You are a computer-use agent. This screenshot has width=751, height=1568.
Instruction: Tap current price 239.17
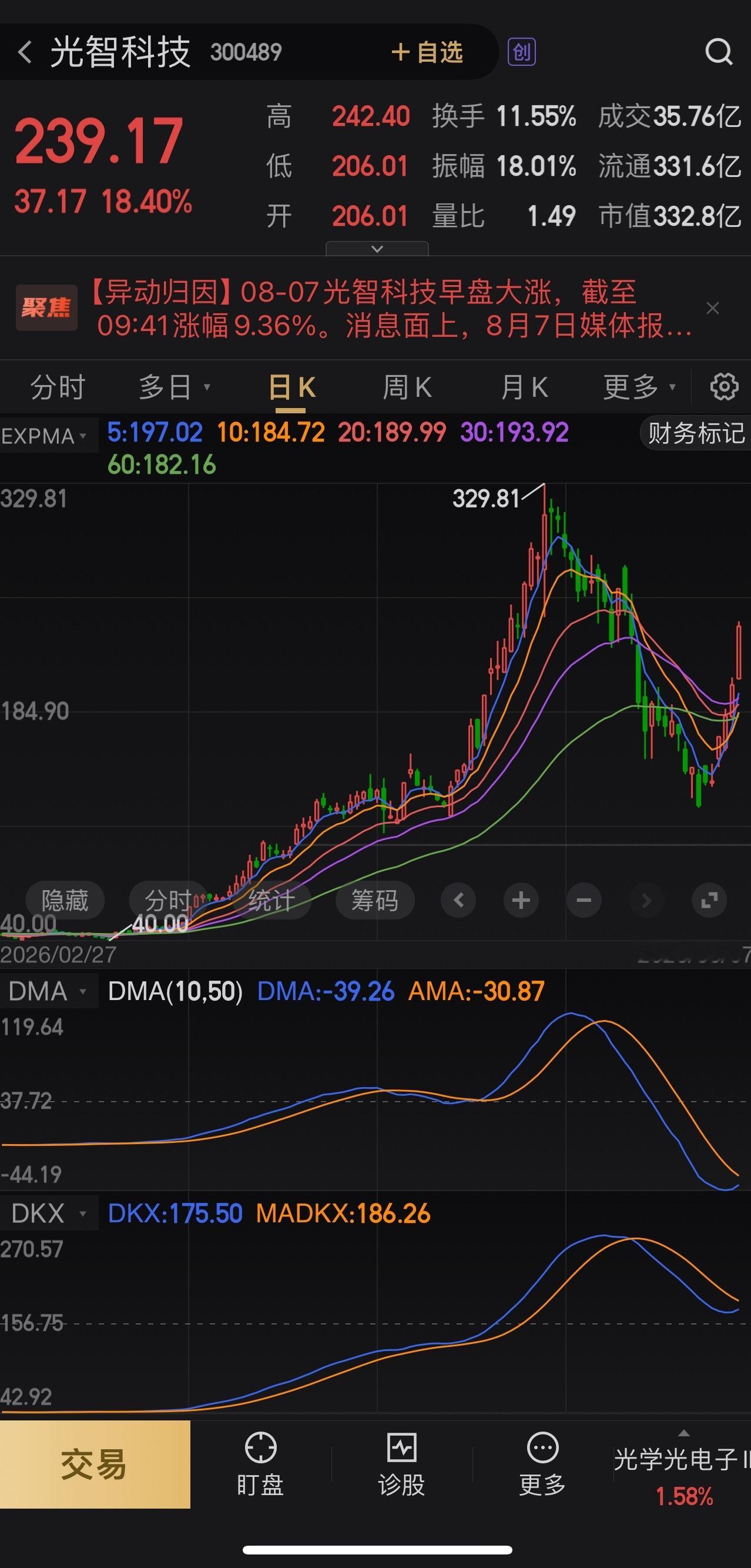point(99,142)
